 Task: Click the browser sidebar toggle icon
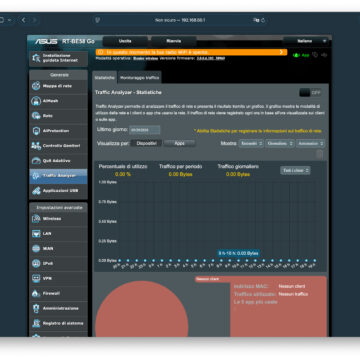[x=2, y=20]
